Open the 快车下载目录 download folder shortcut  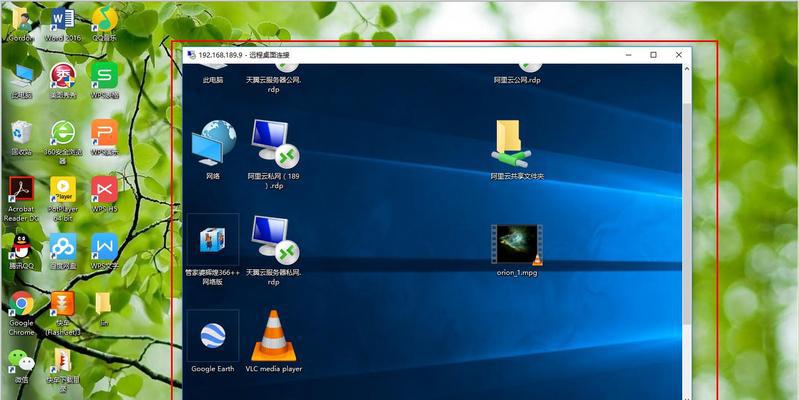coord(63,362)
